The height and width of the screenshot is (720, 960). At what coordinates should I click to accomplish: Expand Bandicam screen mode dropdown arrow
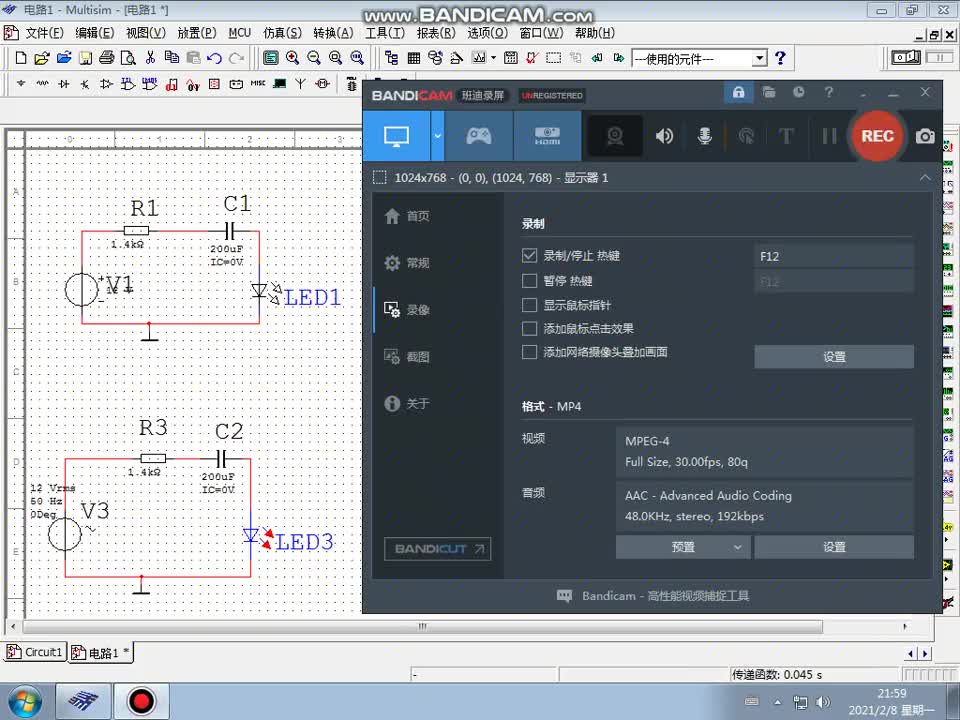click(x=438, y=136)
